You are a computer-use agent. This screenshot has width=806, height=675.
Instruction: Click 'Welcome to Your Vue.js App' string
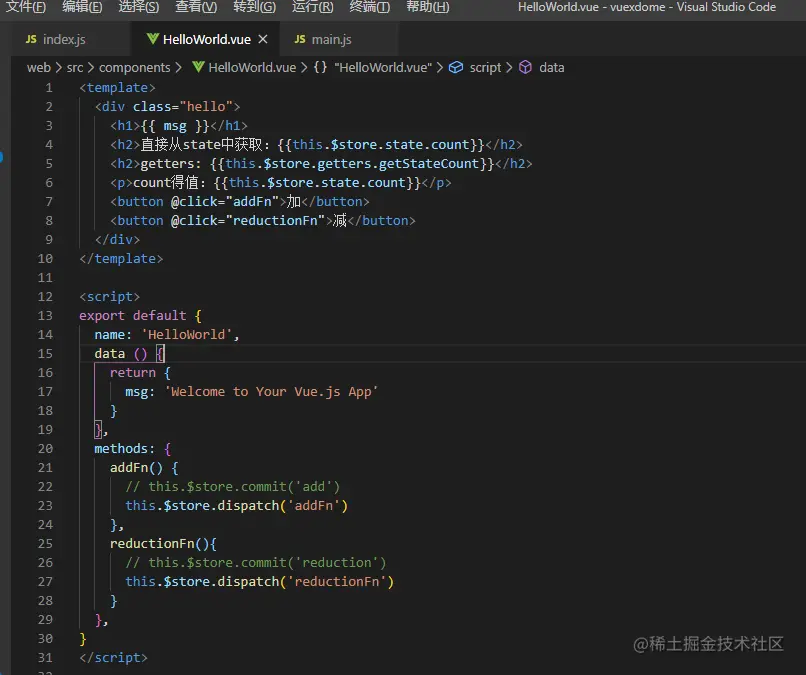271,392
